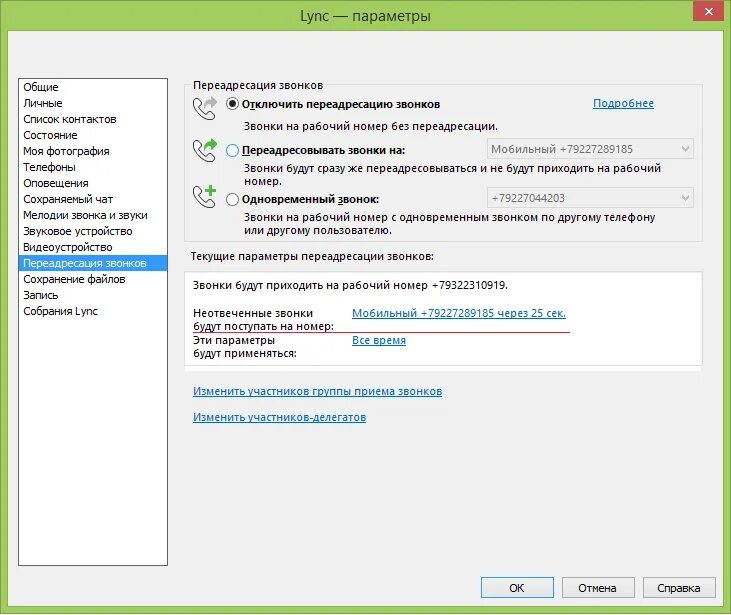Image resolution: width=731 pixels, height=615 pixels.
Task: Click Изменить участников-делегатов link
Action: pyautogui.click(x=279, y=417)
